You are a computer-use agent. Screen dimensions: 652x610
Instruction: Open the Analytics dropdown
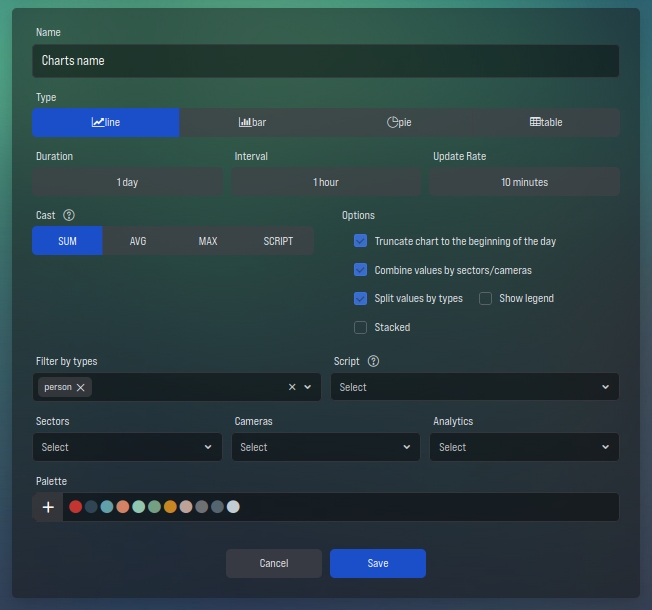point(524,447)
